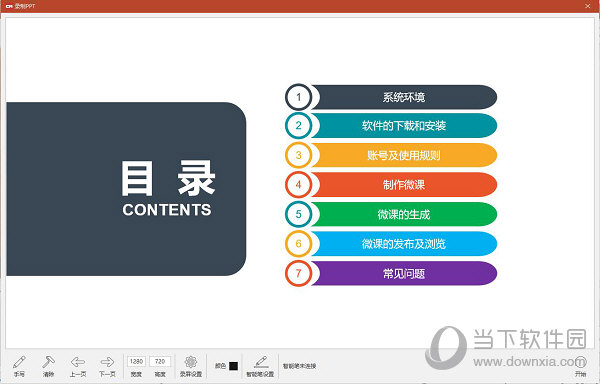Click slide item 3 账号及使用规则
Screen dimensions: 600x384
coord(391,155)
